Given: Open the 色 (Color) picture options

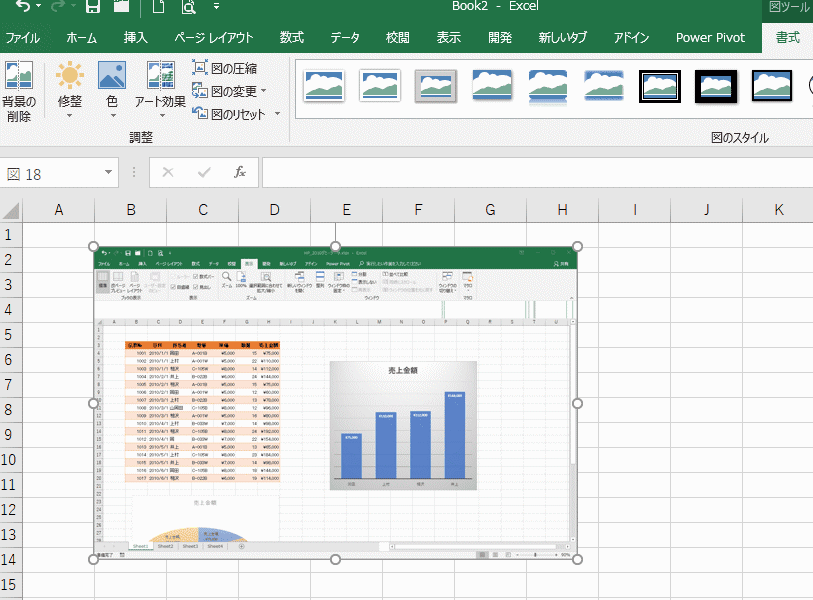Looking at the screenshot, I should [x=112, y=90].
